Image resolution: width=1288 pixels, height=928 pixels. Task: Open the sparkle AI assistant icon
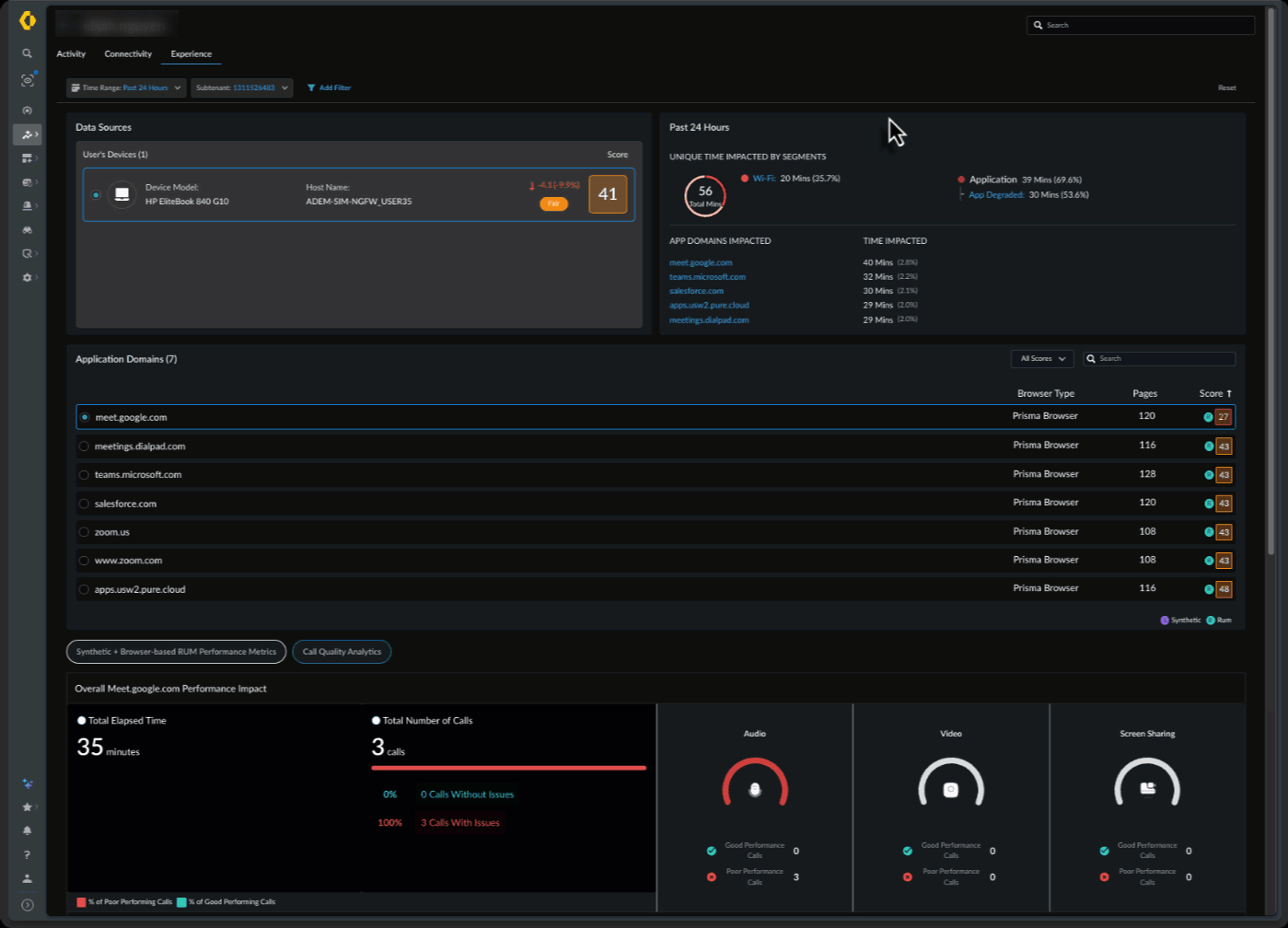pos(27,783)
